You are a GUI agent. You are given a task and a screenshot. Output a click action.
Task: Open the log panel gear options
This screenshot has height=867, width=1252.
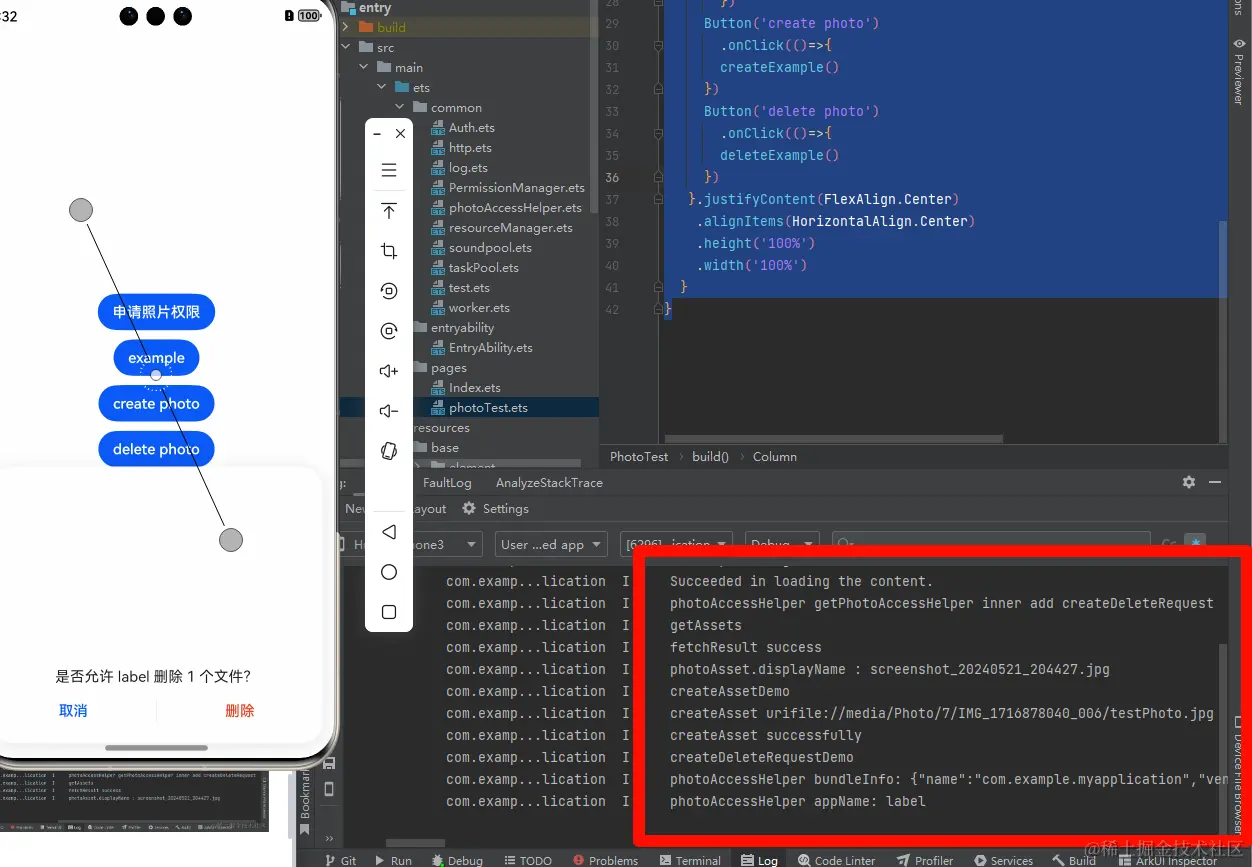pos(1189,482)
